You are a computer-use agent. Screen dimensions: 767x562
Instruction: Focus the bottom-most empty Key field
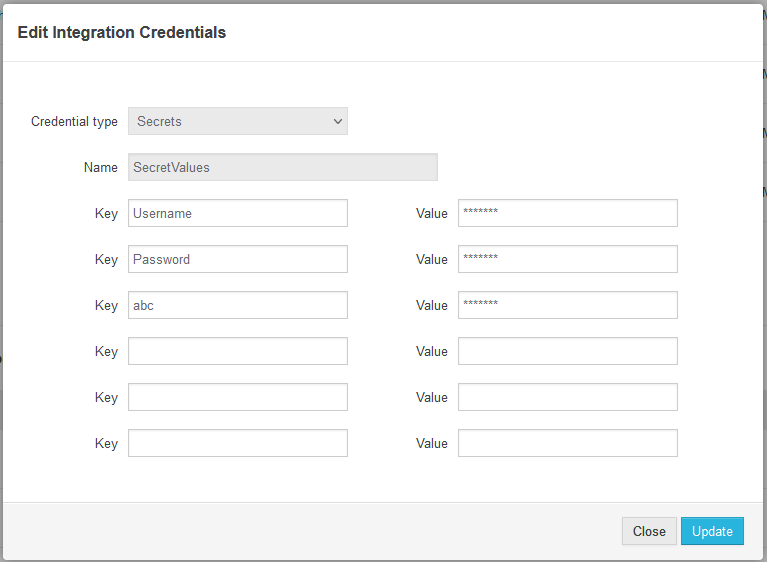(x=237, y=443)
